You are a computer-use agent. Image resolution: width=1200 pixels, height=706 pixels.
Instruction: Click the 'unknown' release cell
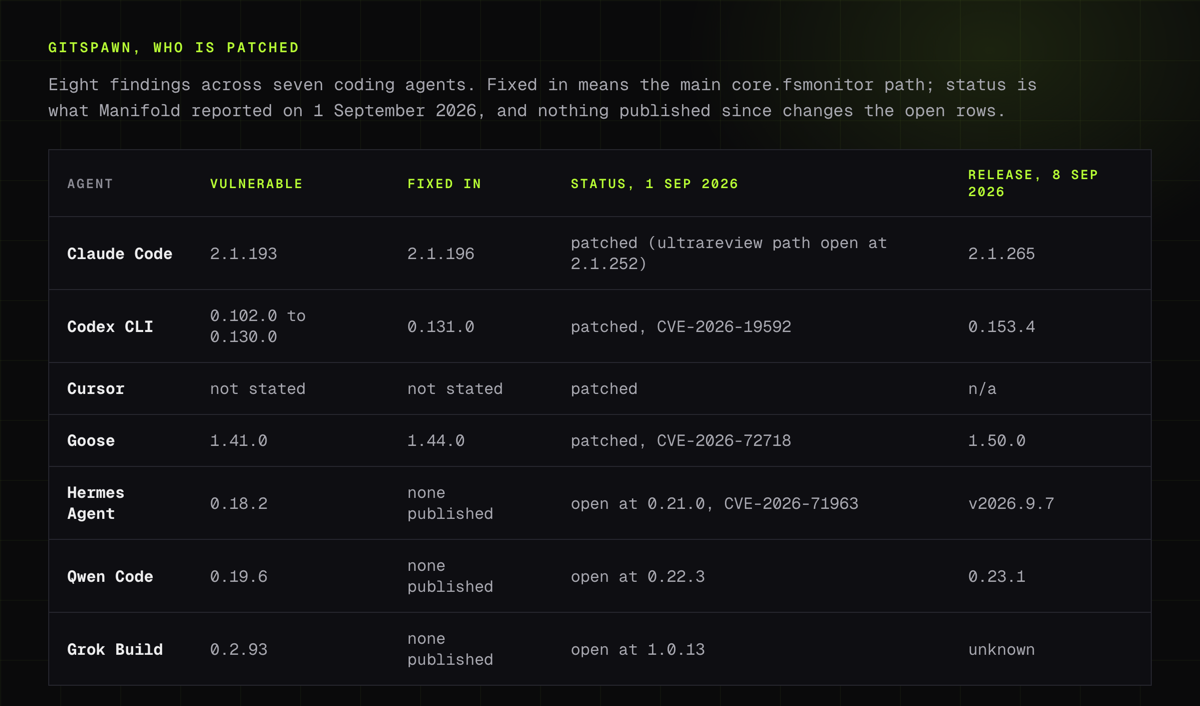pos(1001,650)
